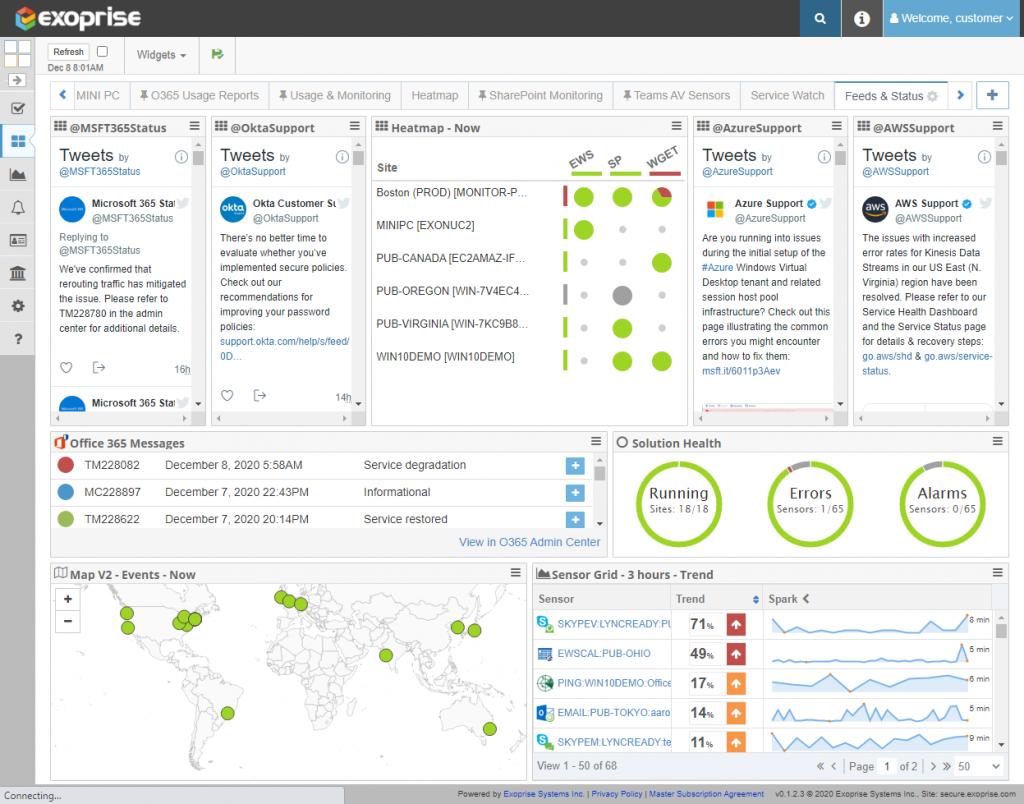Open the Map V2 widget menu
The width and height of the screenshot is (1024, 804).
click(515, 573)
